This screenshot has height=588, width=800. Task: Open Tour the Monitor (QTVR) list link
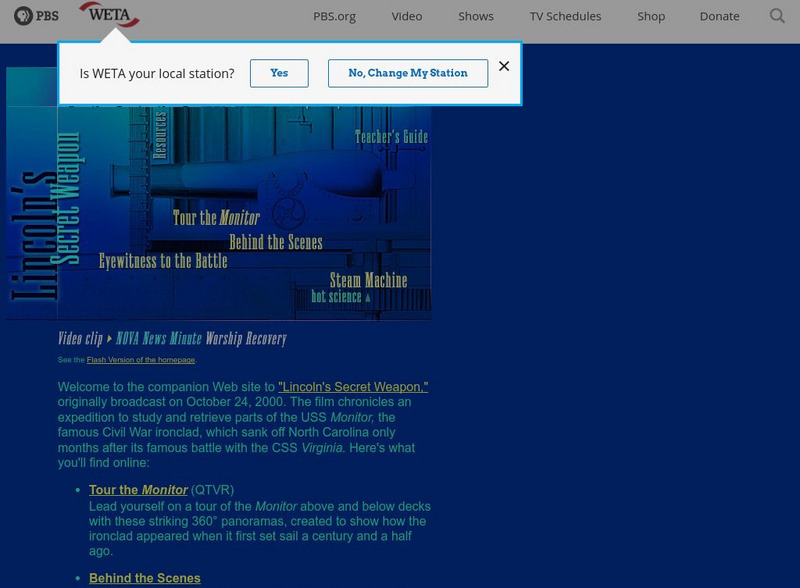coord(138,490)
